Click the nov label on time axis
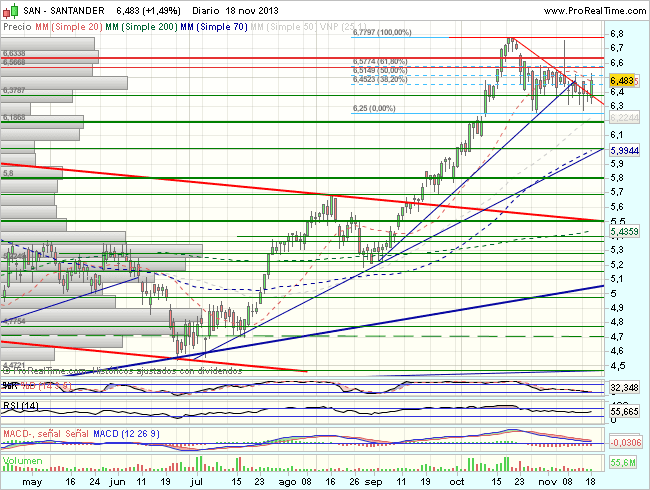The height and width of the screenshot is (490, 650). 547,482
